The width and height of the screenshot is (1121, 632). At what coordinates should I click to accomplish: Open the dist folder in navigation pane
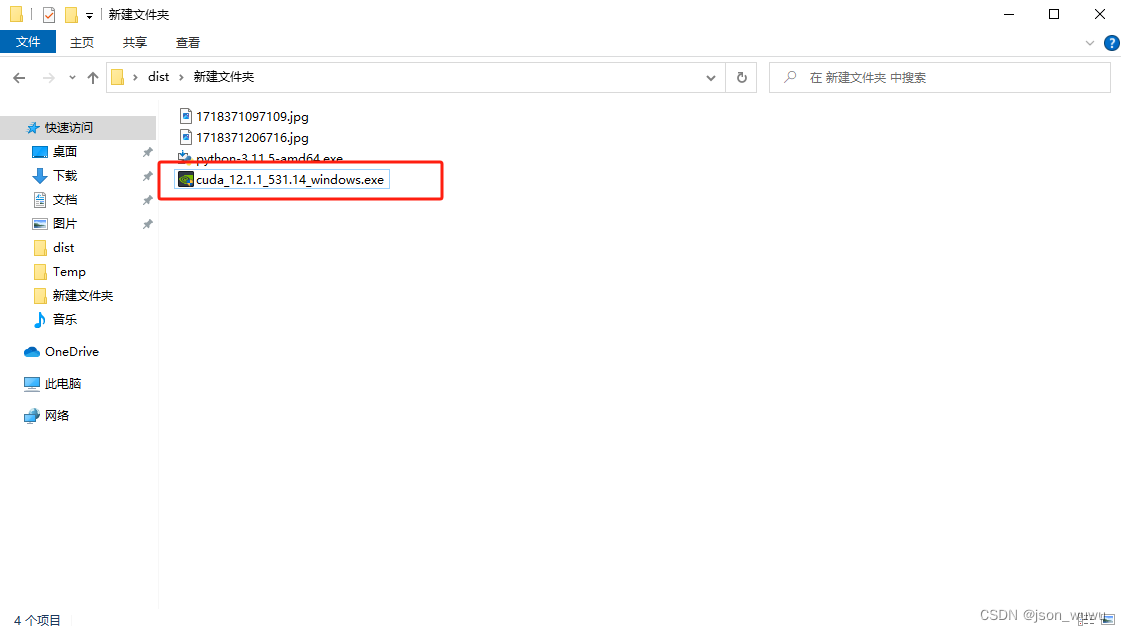click(x=63, y=247)
